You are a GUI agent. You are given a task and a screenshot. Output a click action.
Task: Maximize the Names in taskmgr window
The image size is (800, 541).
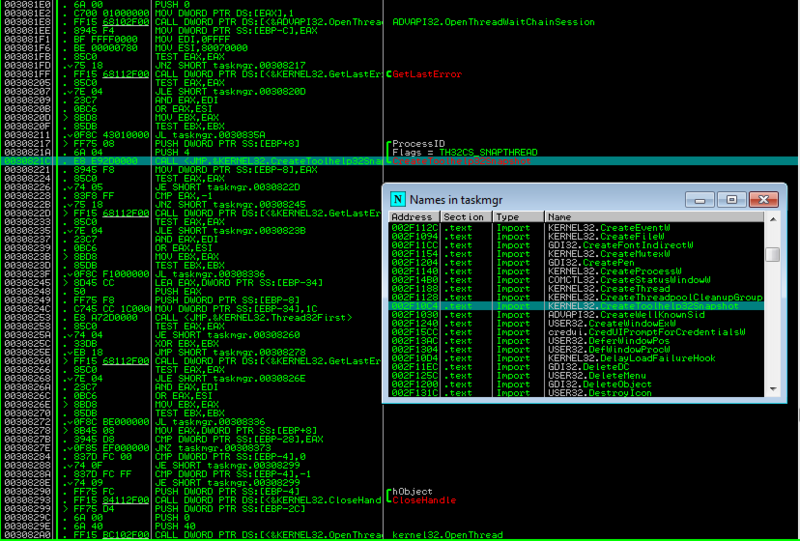[731, 200]
